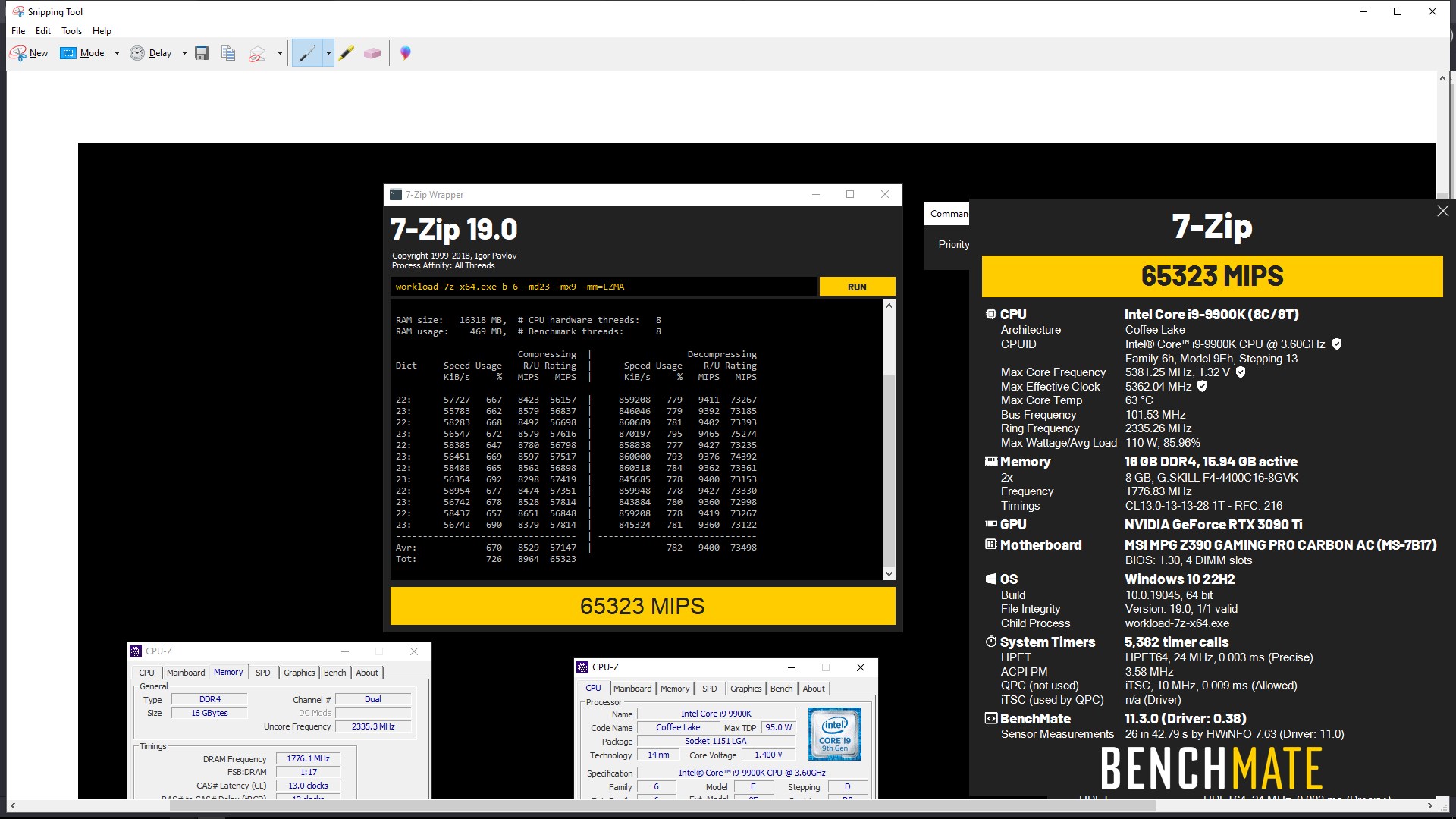Click Max Effective Clock verified shield
This screenshot has height=819, width=1456.
pos(1202,387)
